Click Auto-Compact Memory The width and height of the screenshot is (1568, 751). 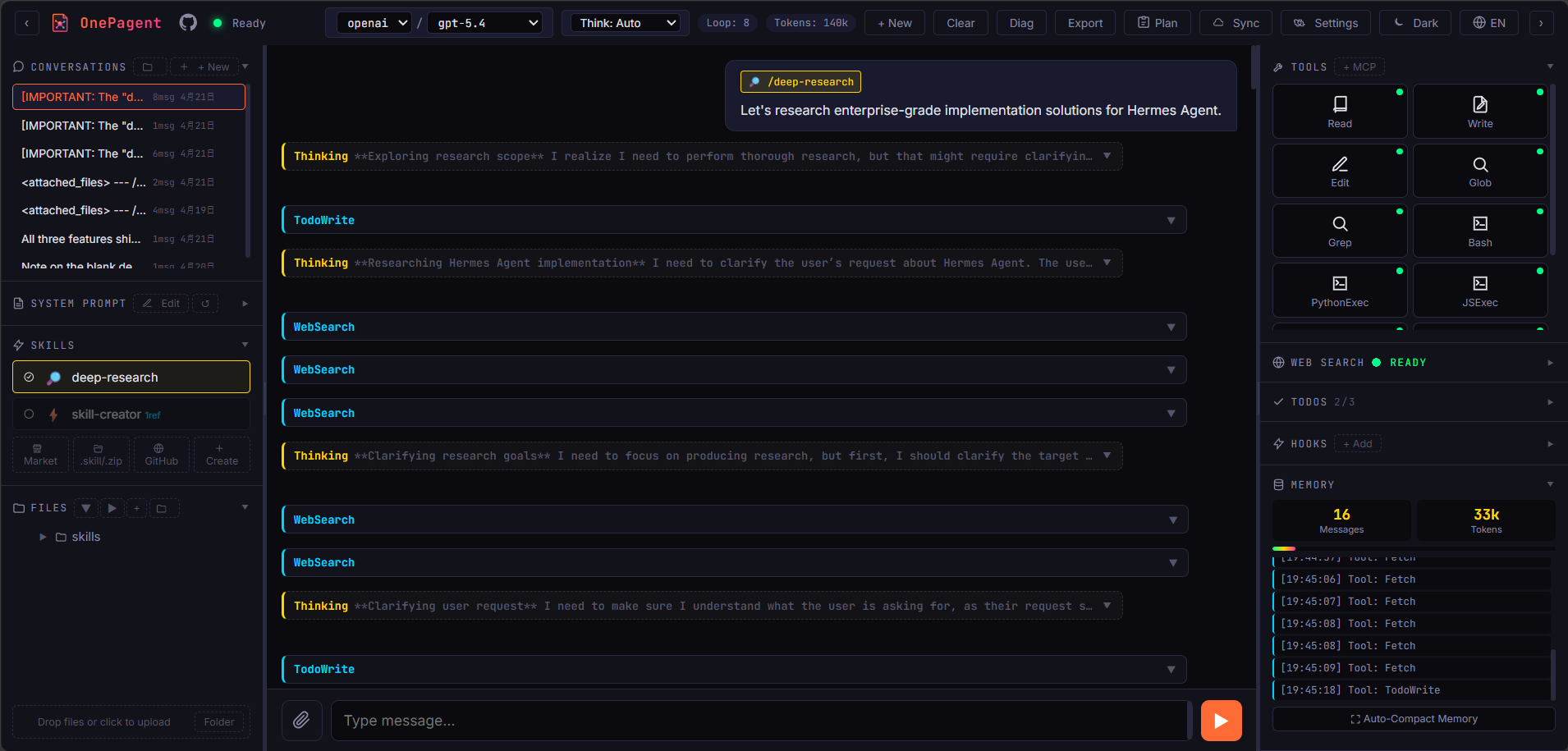pos(1414,719)
